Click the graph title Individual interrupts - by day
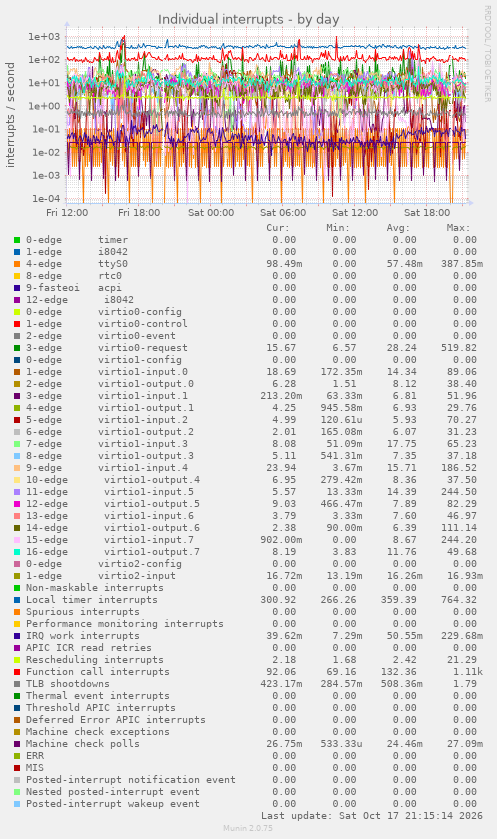 tap(249, 19)
